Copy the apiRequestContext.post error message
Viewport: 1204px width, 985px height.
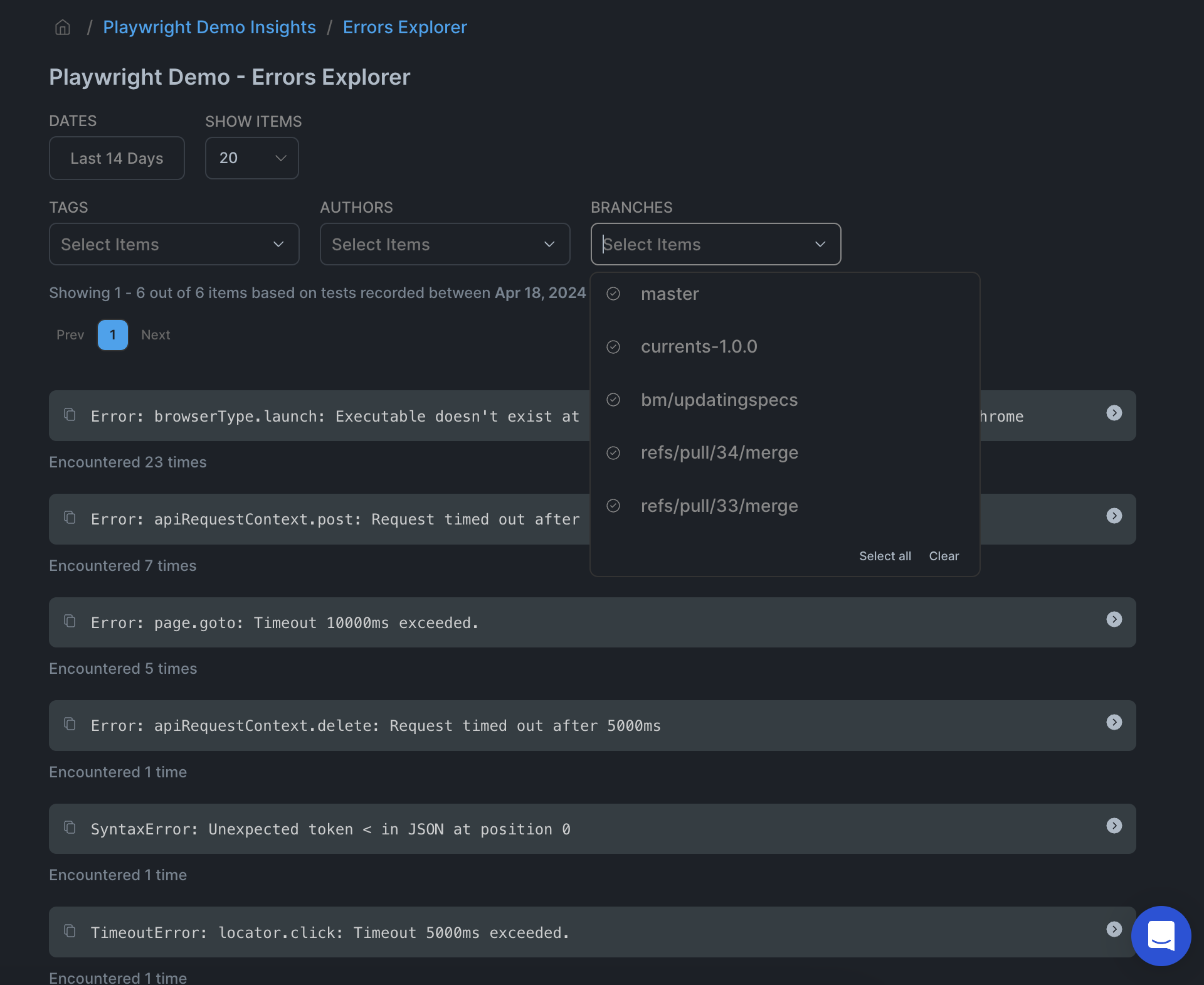click(x=69, y=518)
